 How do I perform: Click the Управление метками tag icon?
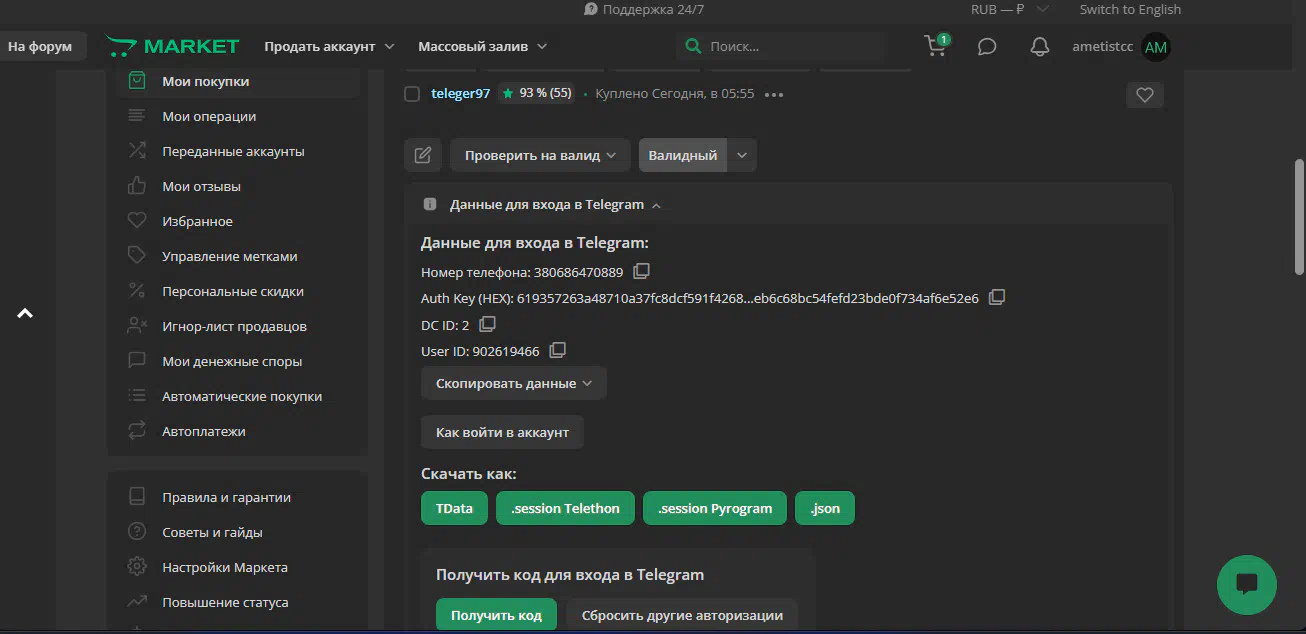pyautogui.click(x=137, y=256)
